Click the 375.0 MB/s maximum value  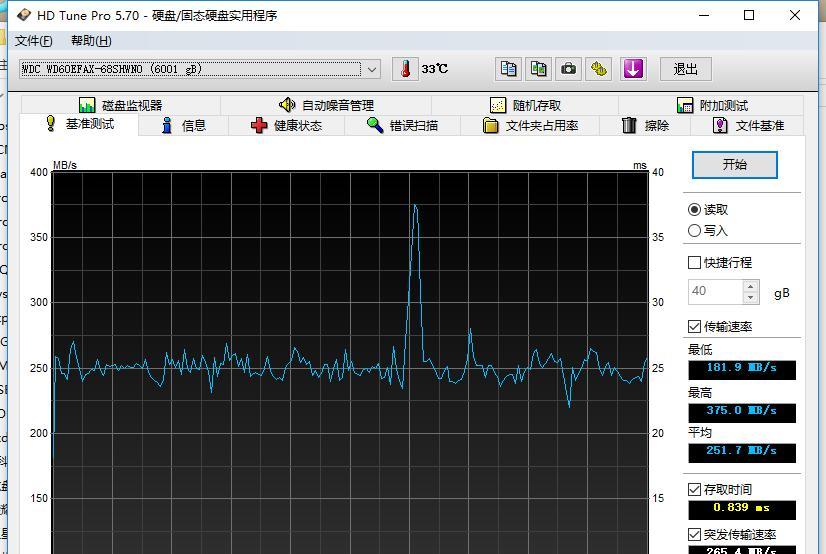tap(742, 411)
